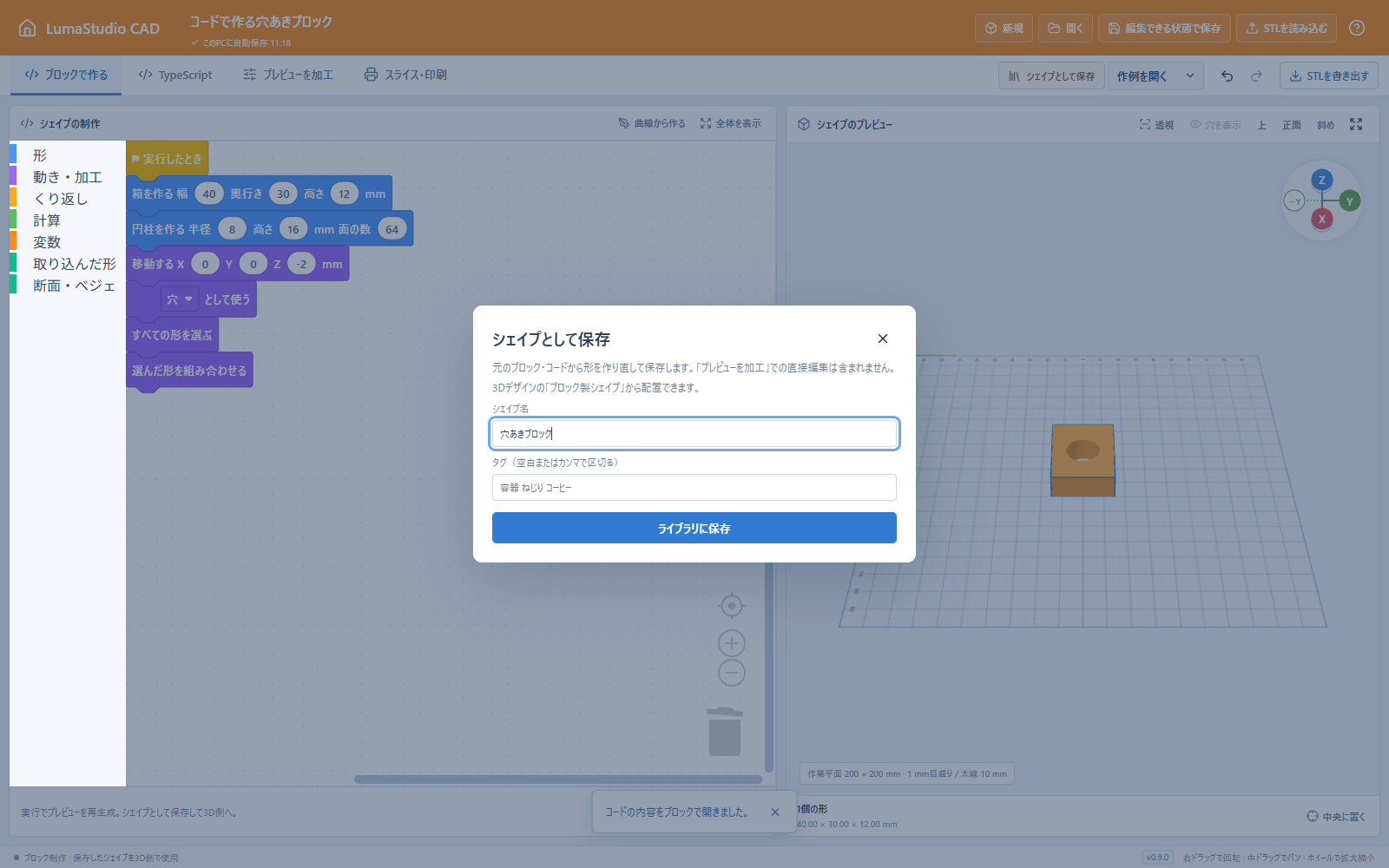This screenshot has height=868, width=1389.
Task: Open the 穴 dropdown in the block
Action: pyautogui.click(x=180, y=299)
